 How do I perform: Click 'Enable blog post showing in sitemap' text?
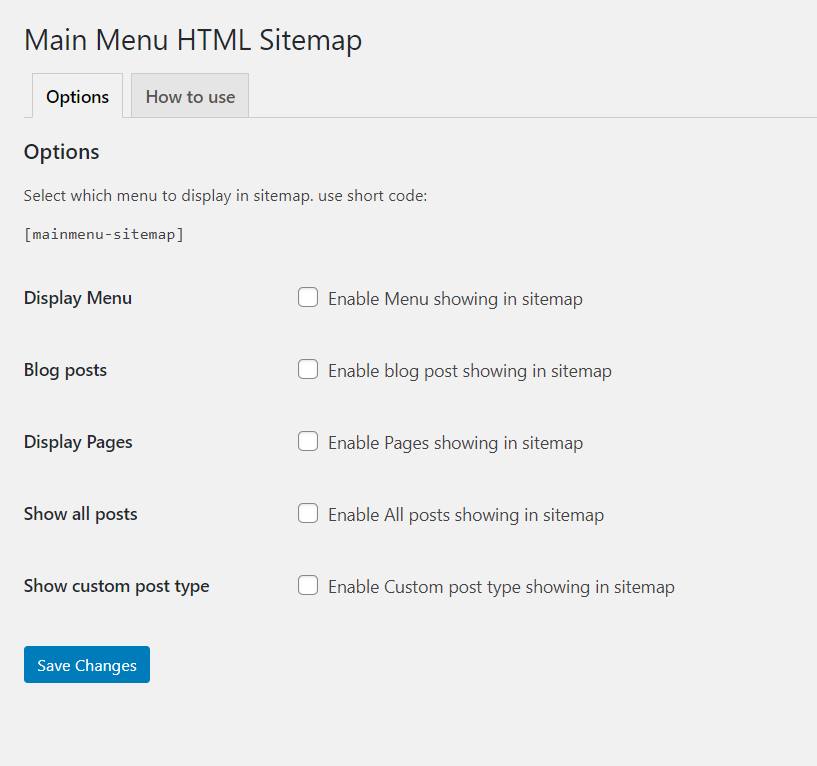(470, 371)
